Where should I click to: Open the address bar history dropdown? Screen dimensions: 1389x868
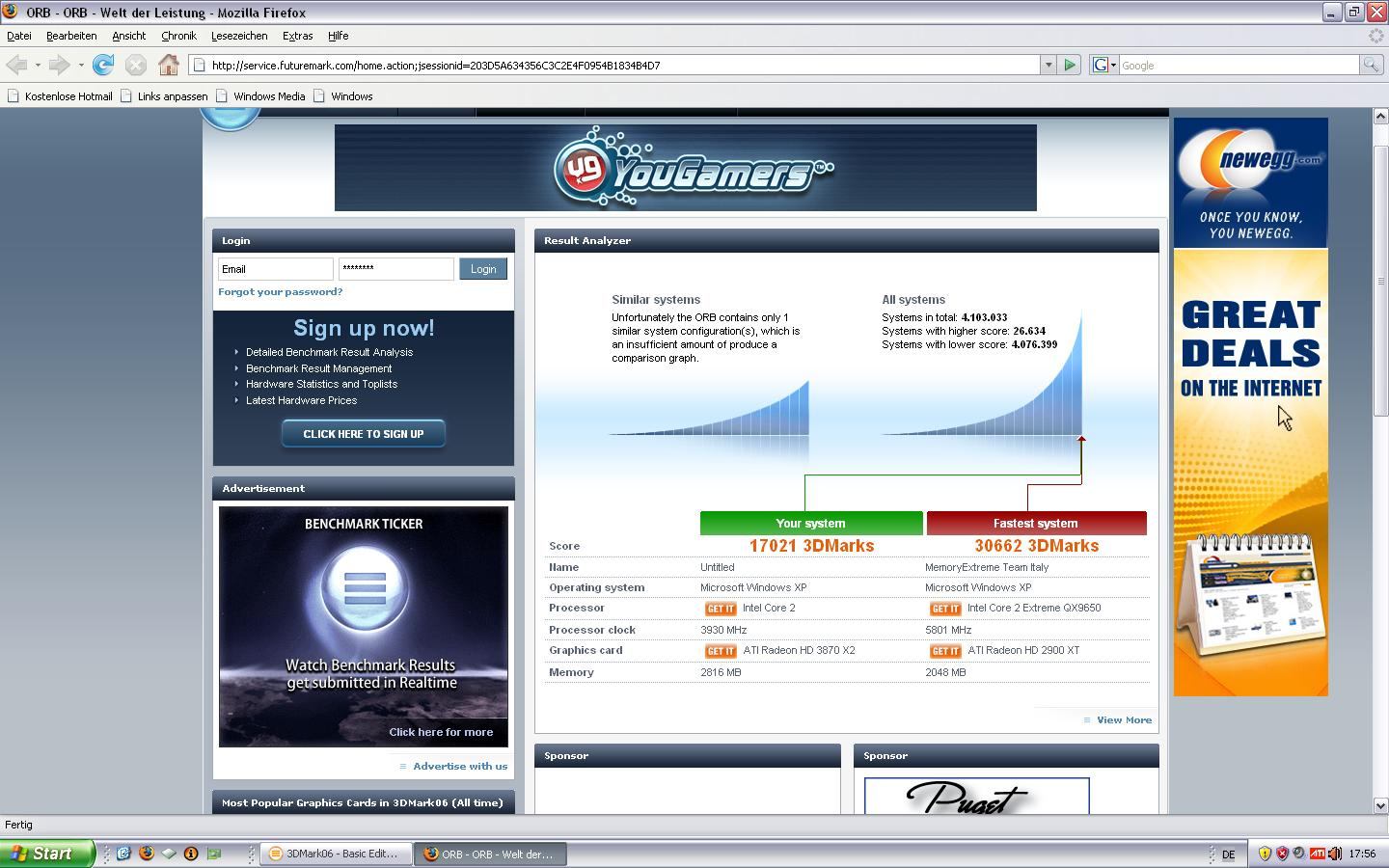click(x=1048, y=66)
